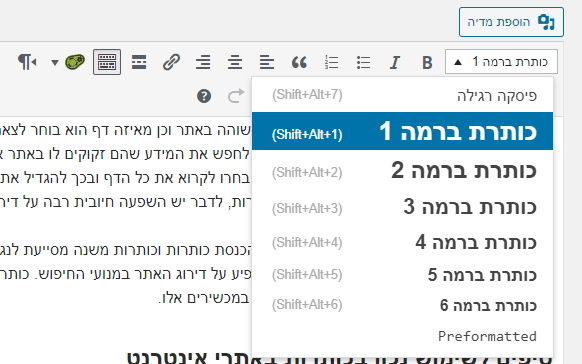Viewport: 582px width, 364px height.
Task: Apply italic formatting
Action: (395, 62)
